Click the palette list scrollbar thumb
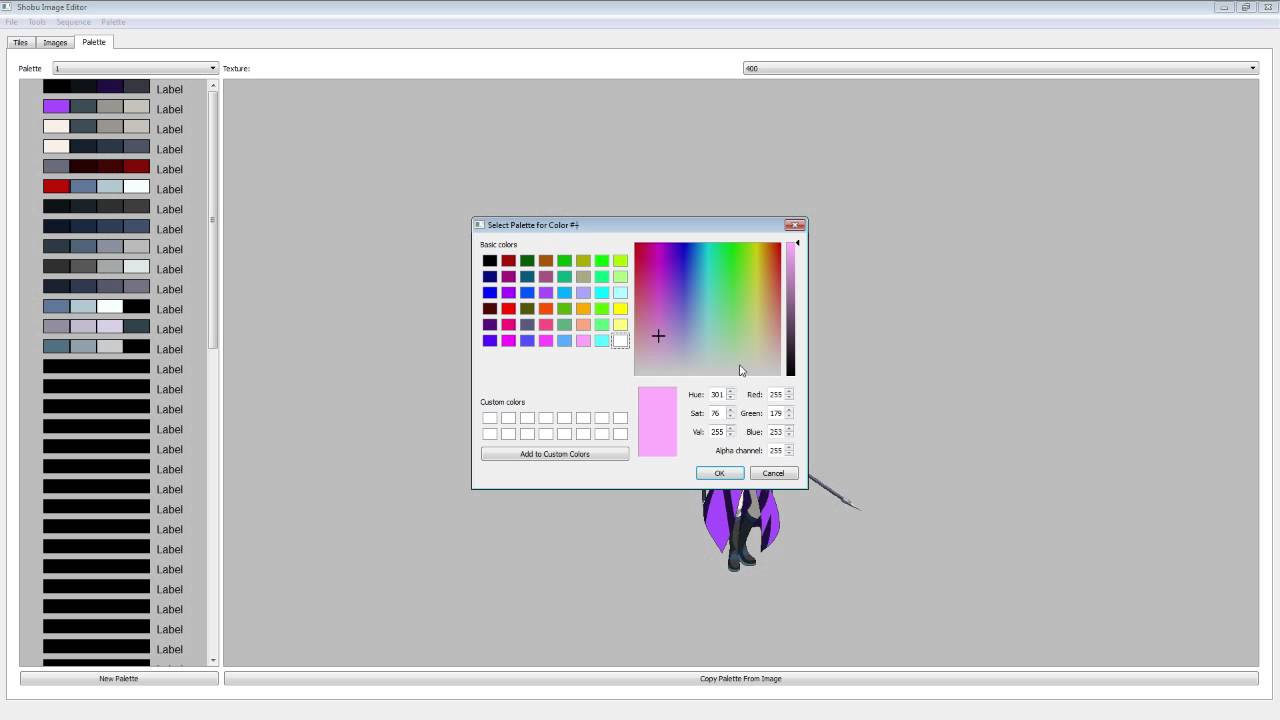This screenshot has width=1280, height=720. [x=212, y=220]
